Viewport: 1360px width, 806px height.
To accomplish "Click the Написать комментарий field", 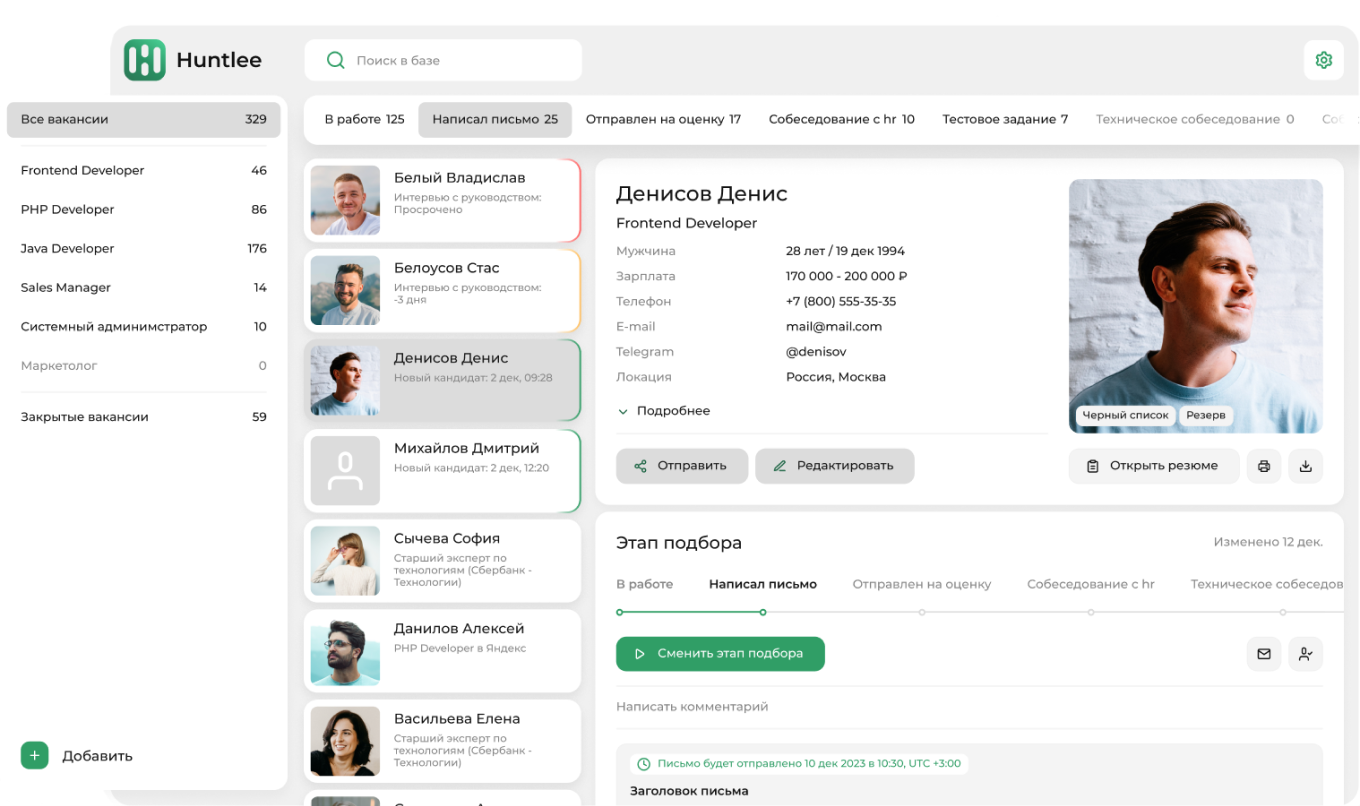I will pos(900,707).
